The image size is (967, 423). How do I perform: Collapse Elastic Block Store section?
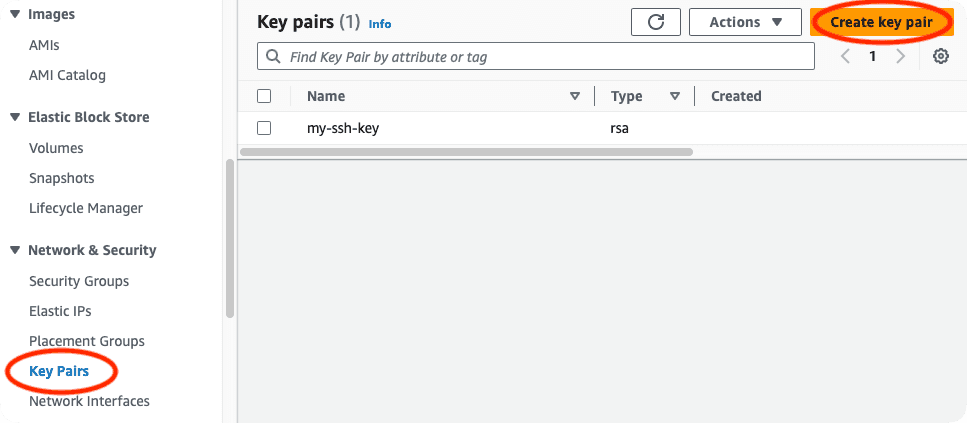pos(15,117)
